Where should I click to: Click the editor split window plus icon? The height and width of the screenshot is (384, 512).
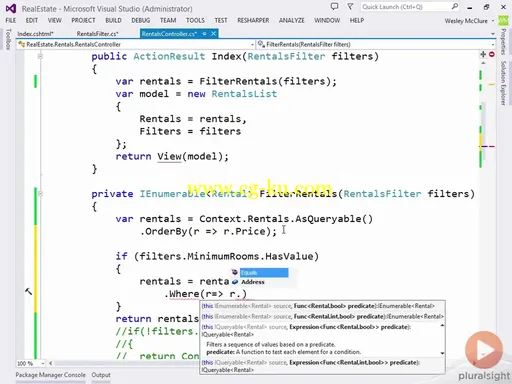(x=483, y=54)
